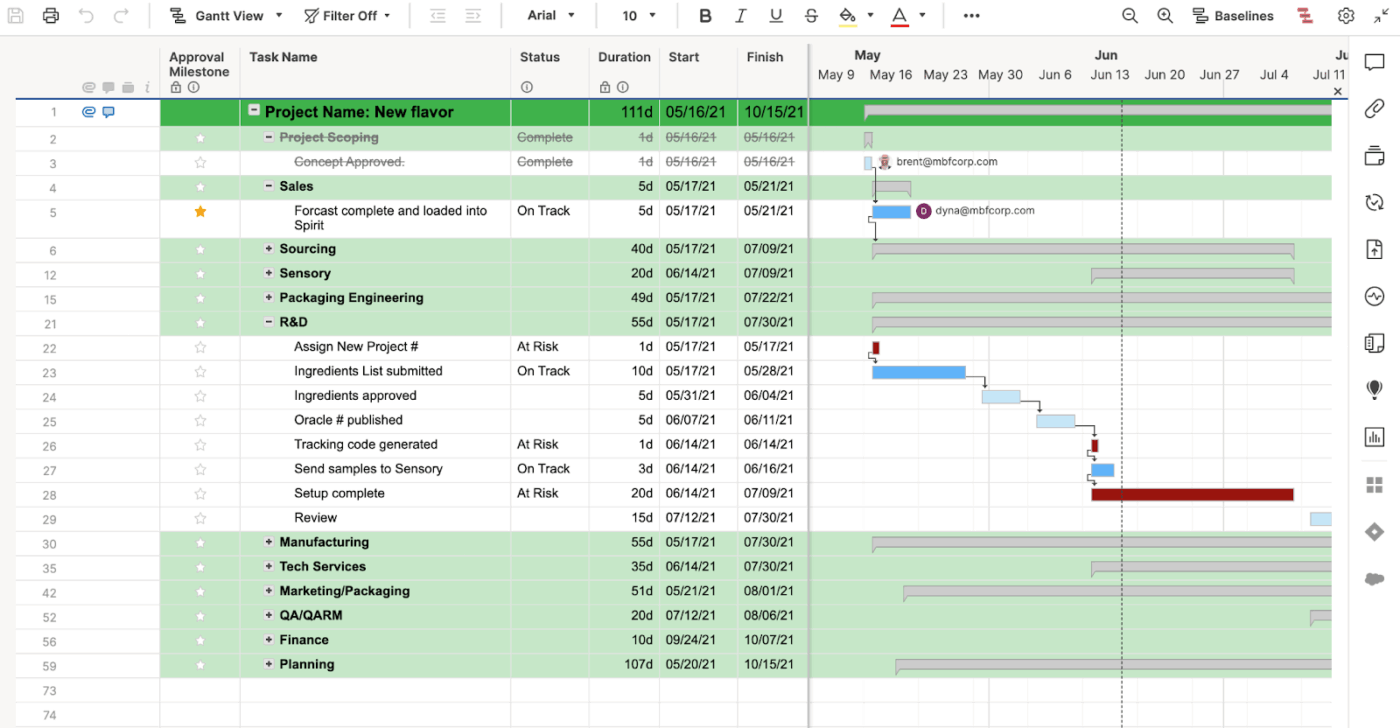Click the Baselines button
This screenshot has width=1400, height=728.
click(x=1232, y=15)
